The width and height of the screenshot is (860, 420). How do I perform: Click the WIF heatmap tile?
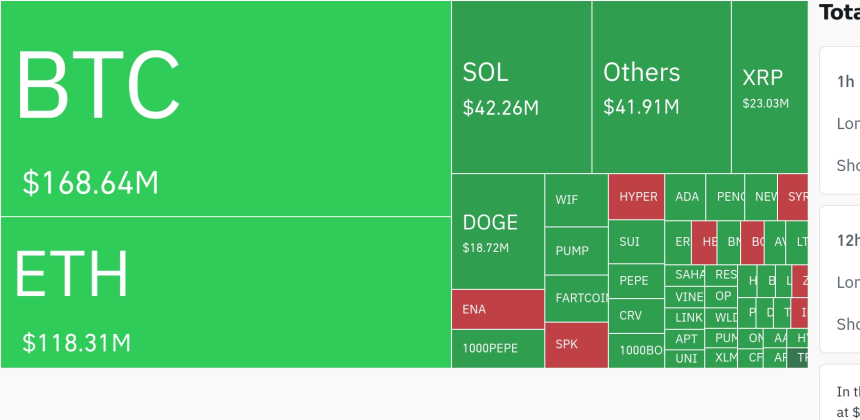[x=576, y=200]
